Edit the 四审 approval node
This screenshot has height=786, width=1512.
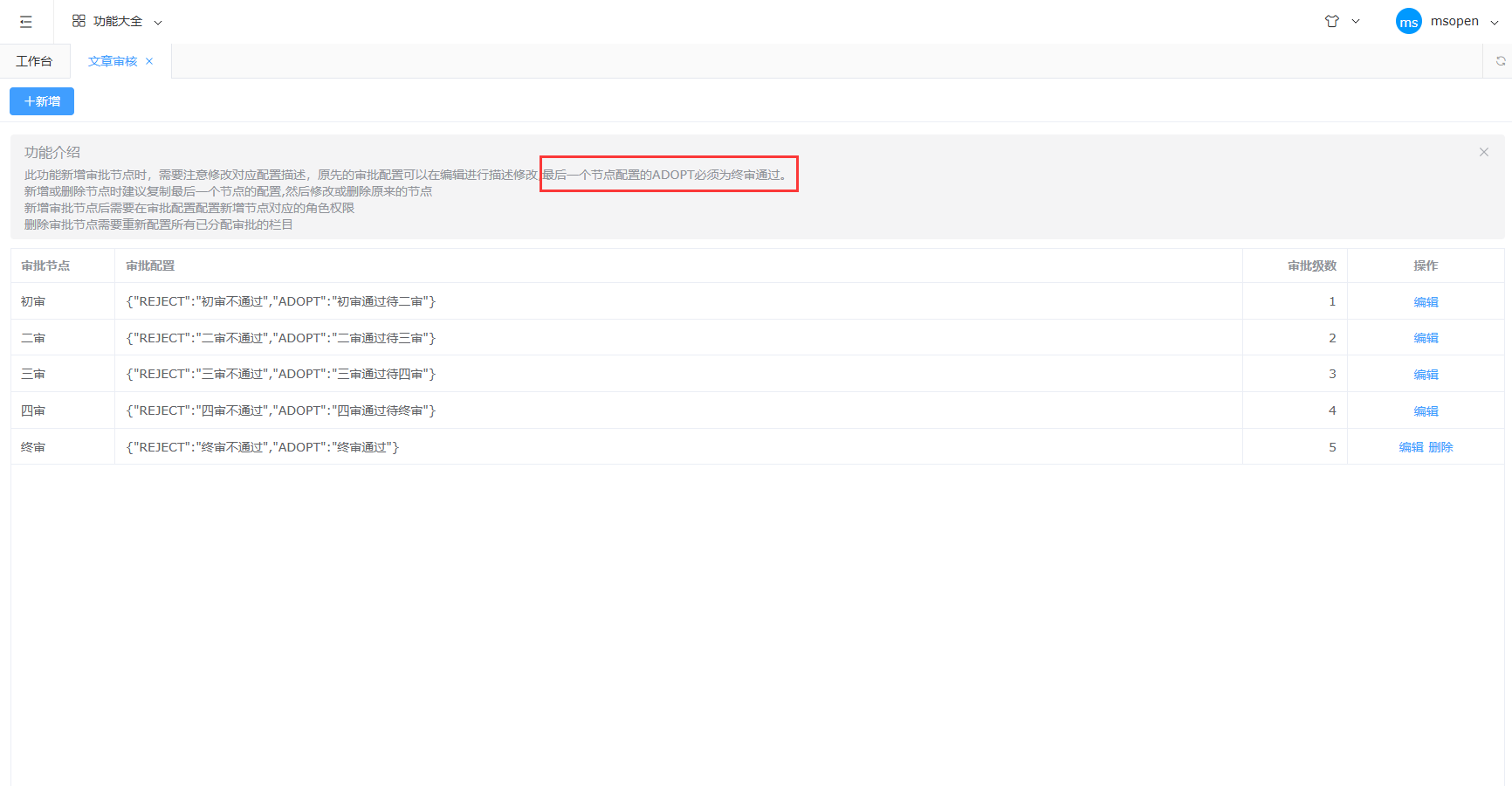pos(1426,411)
